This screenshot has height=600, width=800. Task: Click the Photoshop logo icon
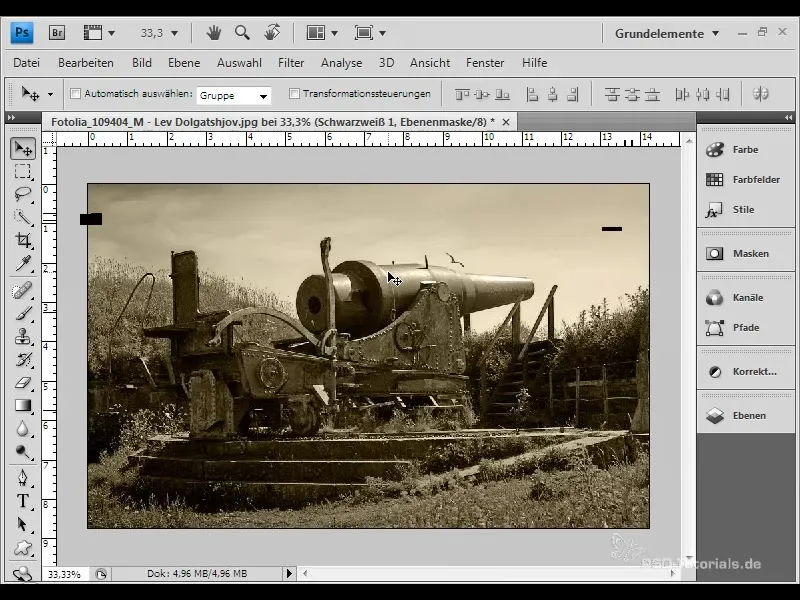(x=22, y=33)
